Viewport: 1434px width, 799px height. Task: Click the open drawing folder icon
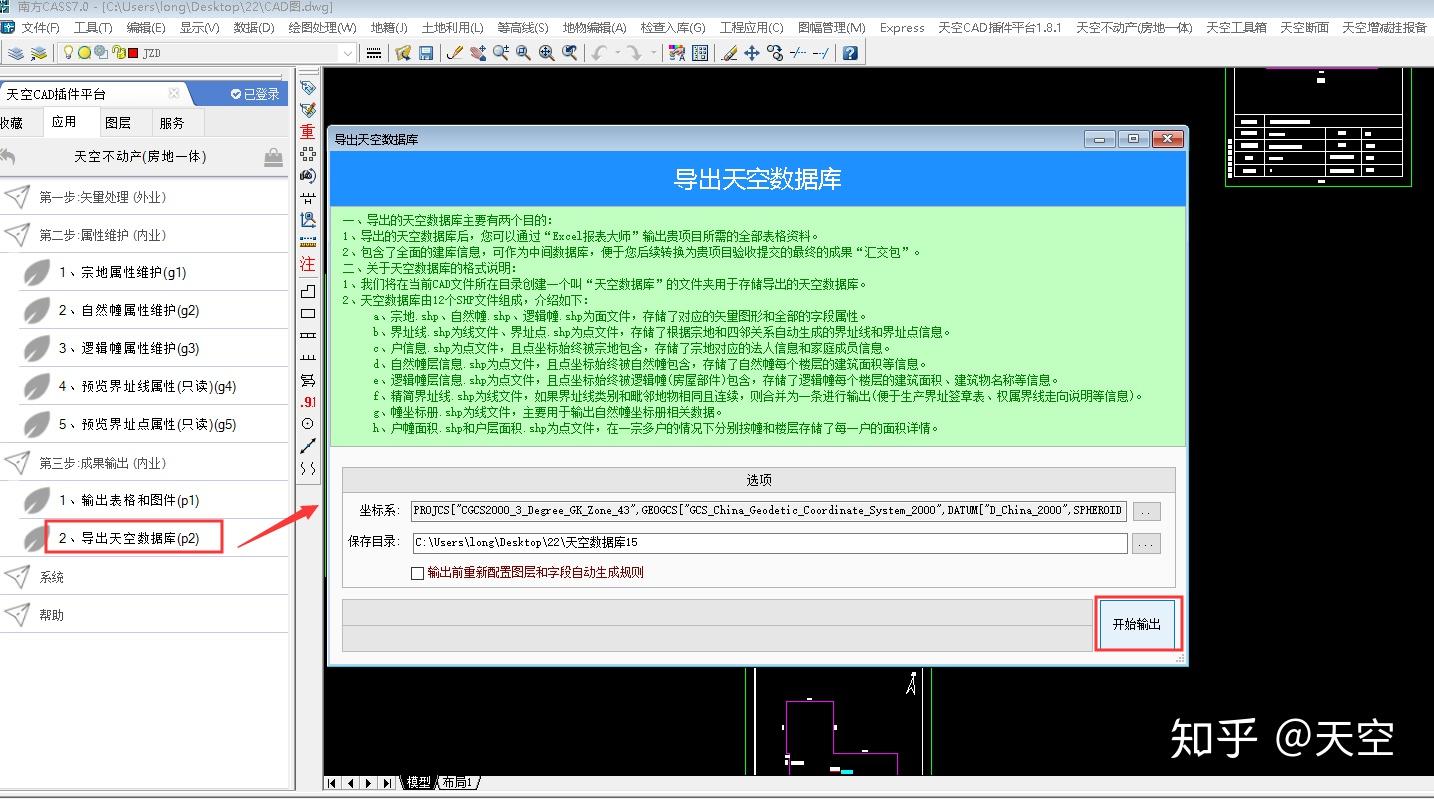pyautogui.click(x=403, y=53)
